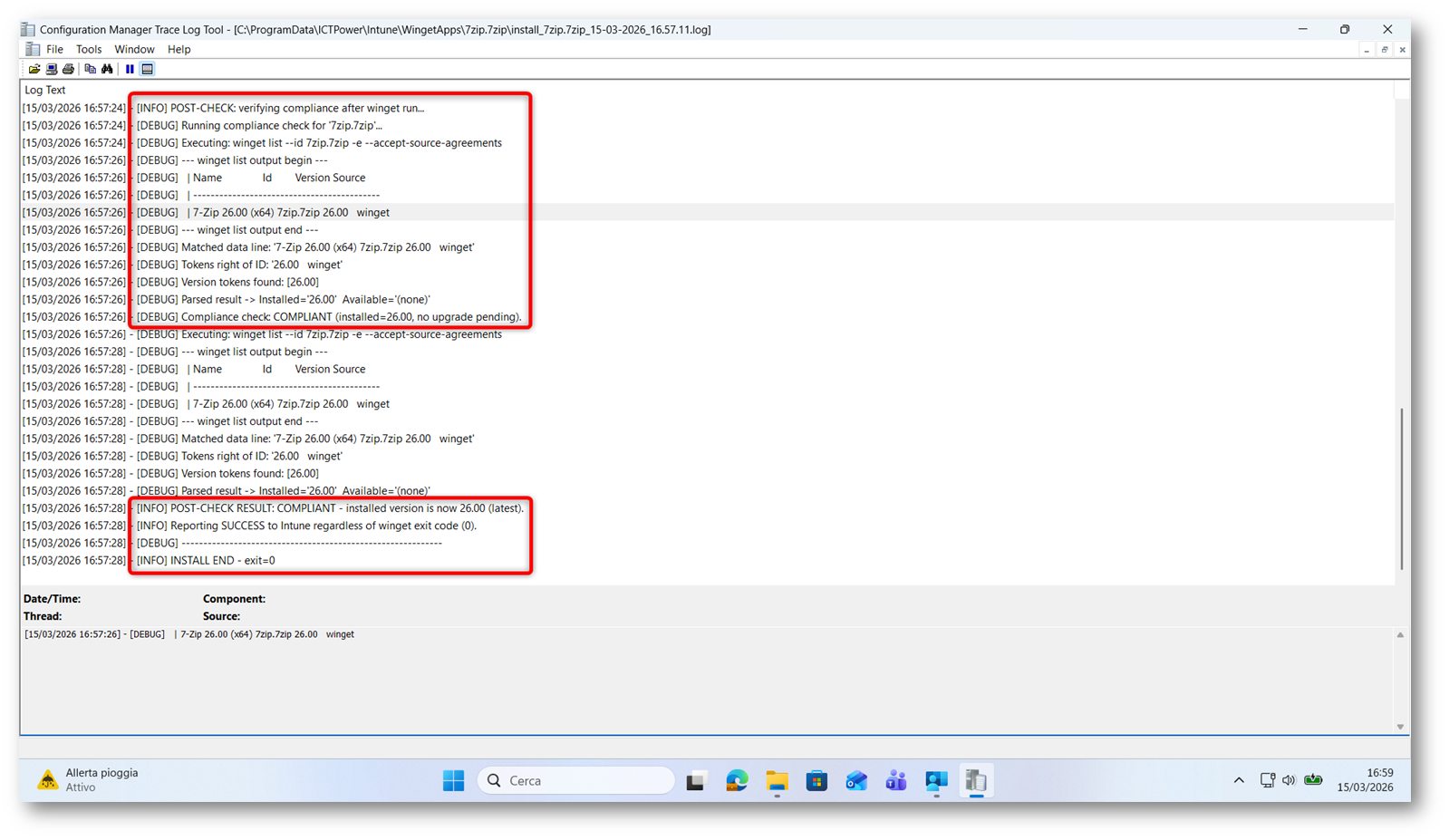This screenshot has height=840, width=1449.
Task: Print the log using the printer icon
Action: 68,69
